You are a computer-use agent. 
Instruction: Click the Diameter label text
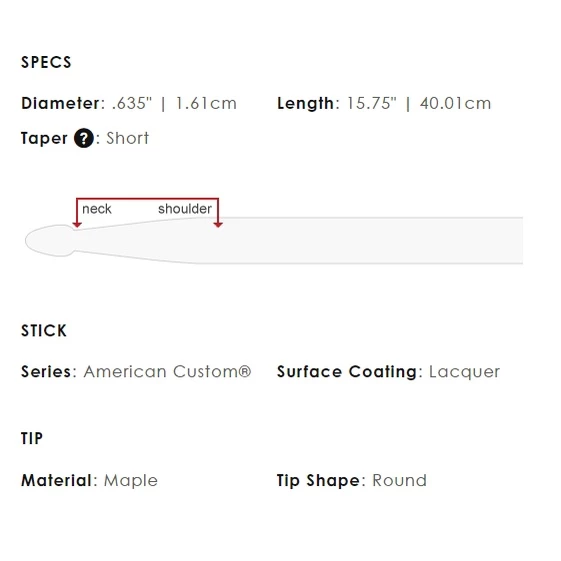[60, 103]
